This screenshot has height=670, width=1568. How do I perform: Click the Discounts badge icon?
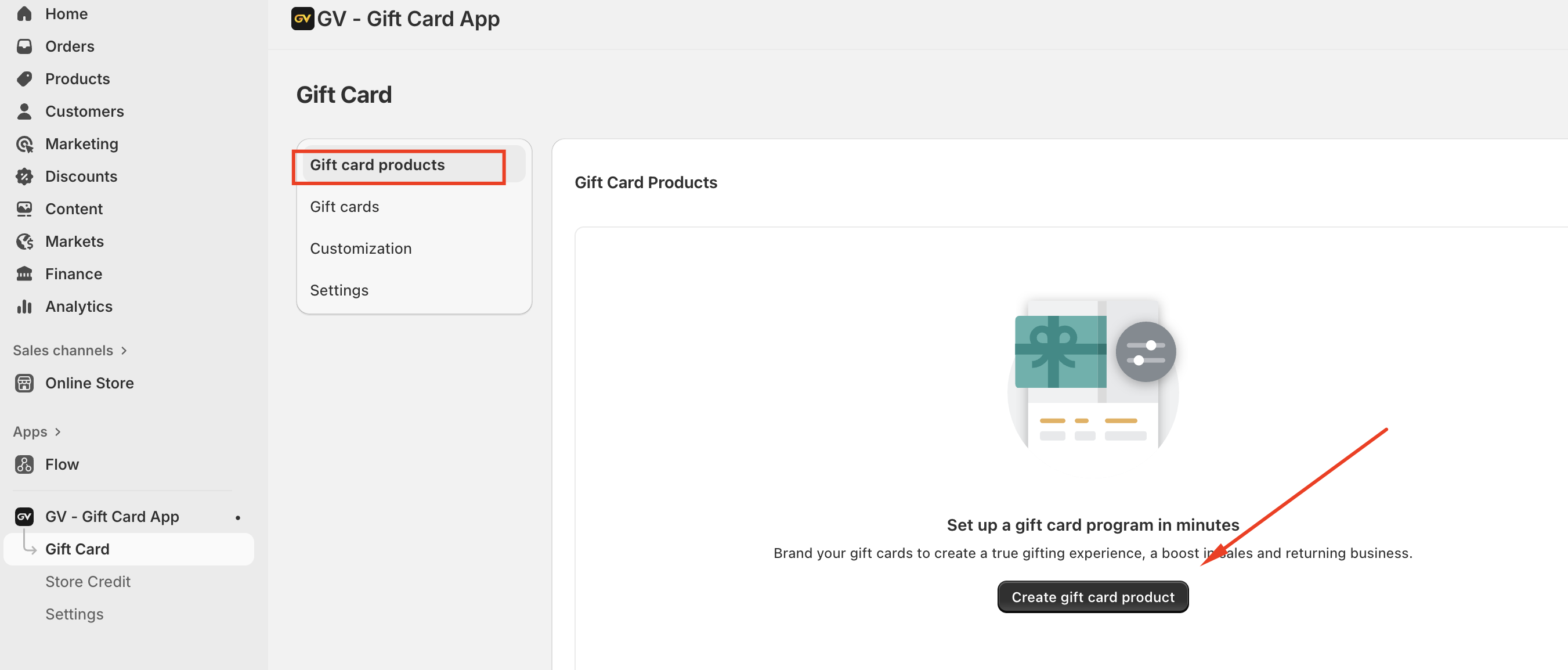click(24, 176)
